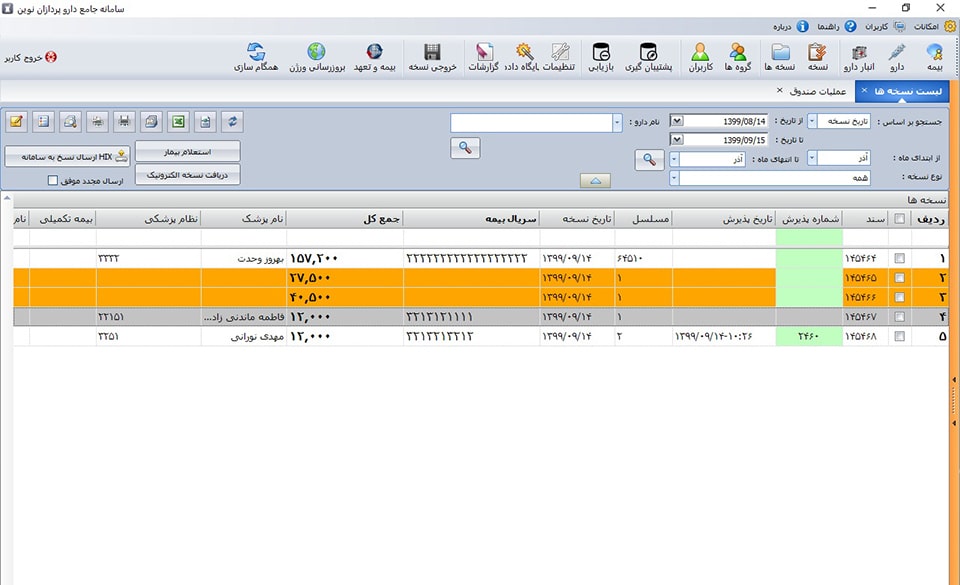Click the printer icon in the list toolbar
Screen dimensions: 960x585
coord(124,122)
